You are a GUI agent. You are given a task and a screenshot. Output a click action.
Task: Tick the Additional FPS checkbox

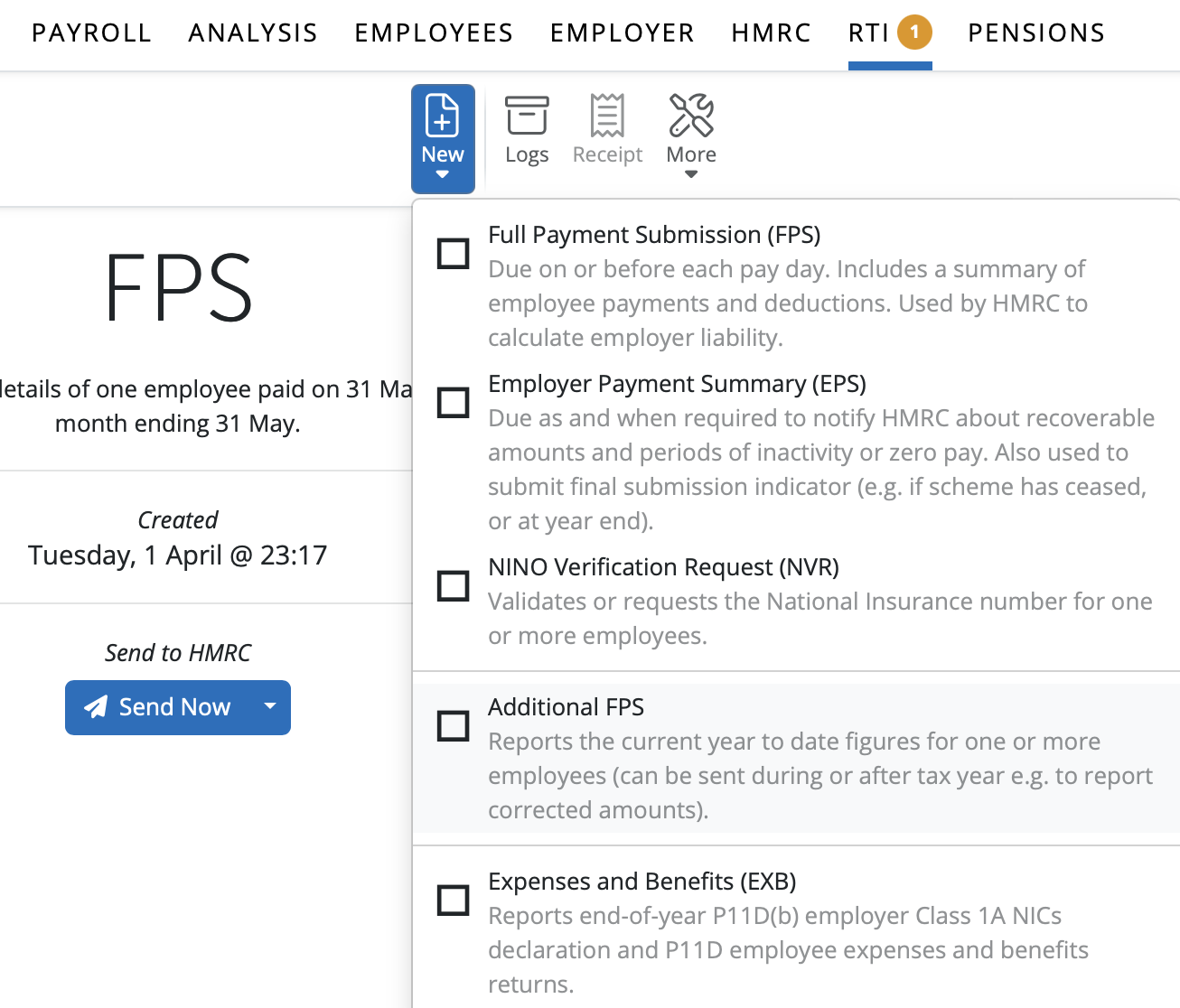(x=454, y=725)
